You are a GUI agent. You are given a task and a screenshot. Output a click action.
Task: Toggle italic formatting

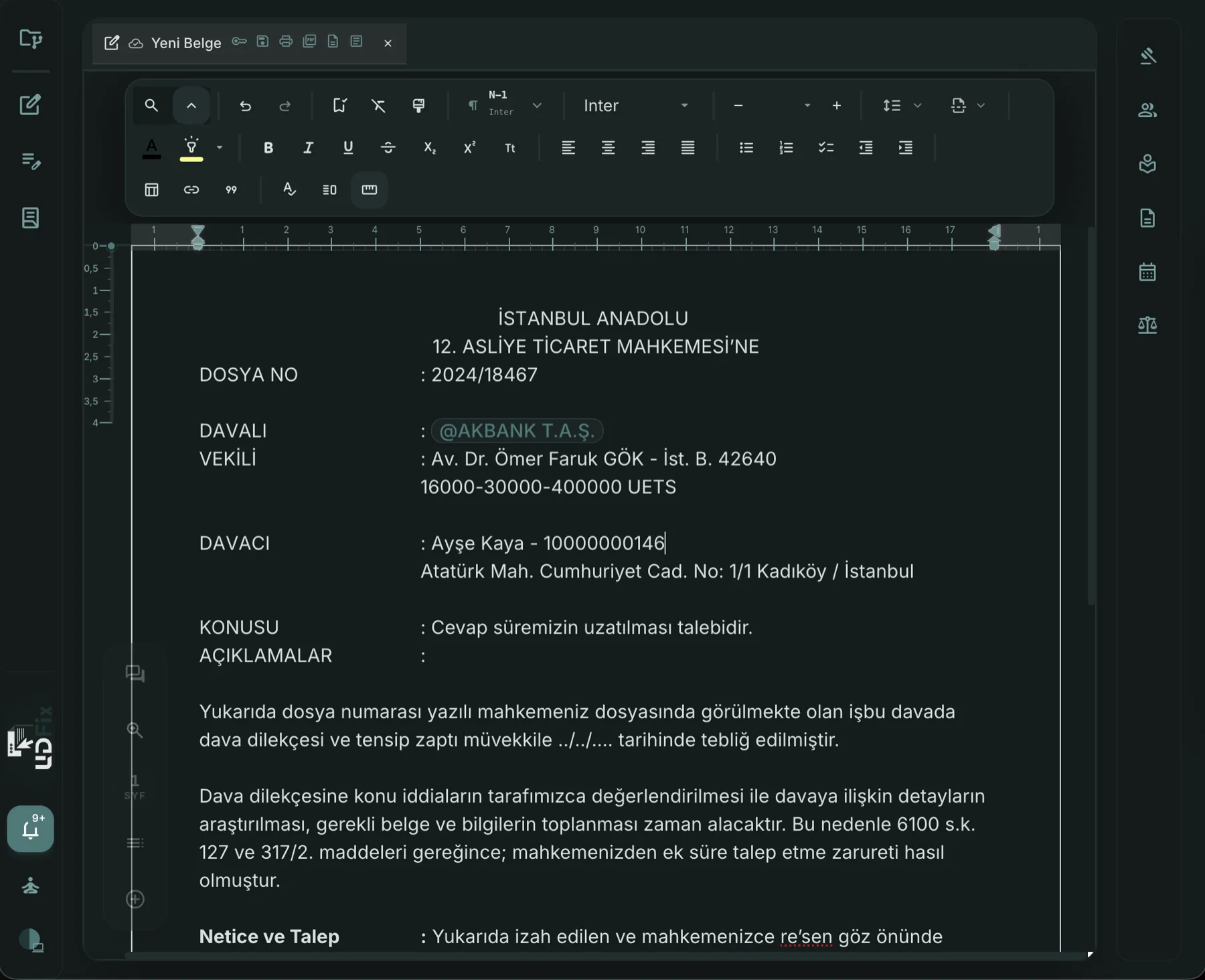point(308,148)
